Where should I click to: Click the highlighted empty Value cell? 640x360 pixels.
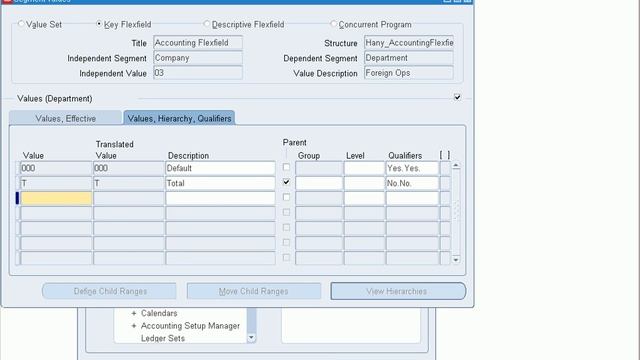pos(56,198)
